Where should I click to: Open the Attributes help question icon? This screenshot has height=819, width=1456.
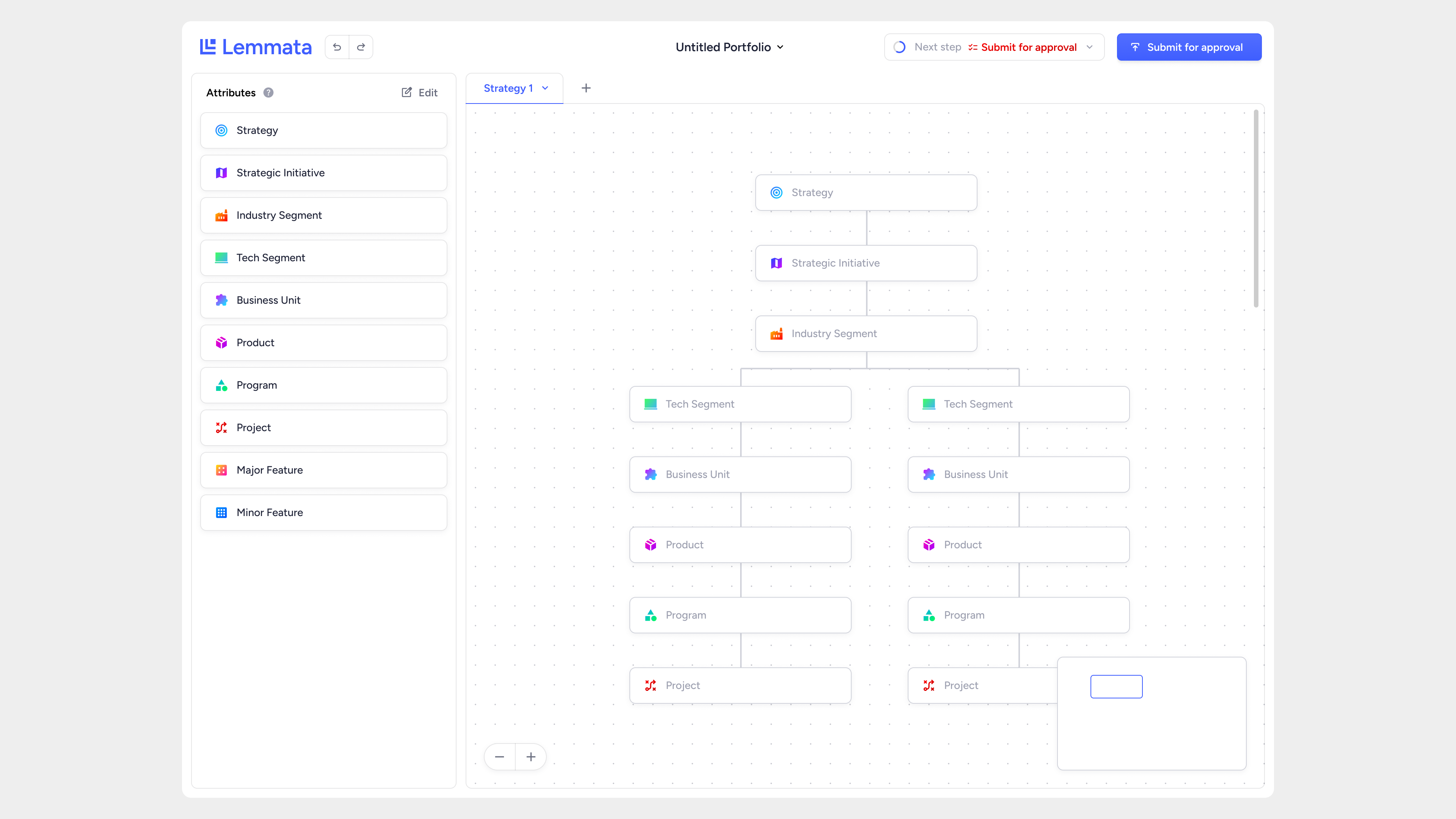tap(268, 93)
